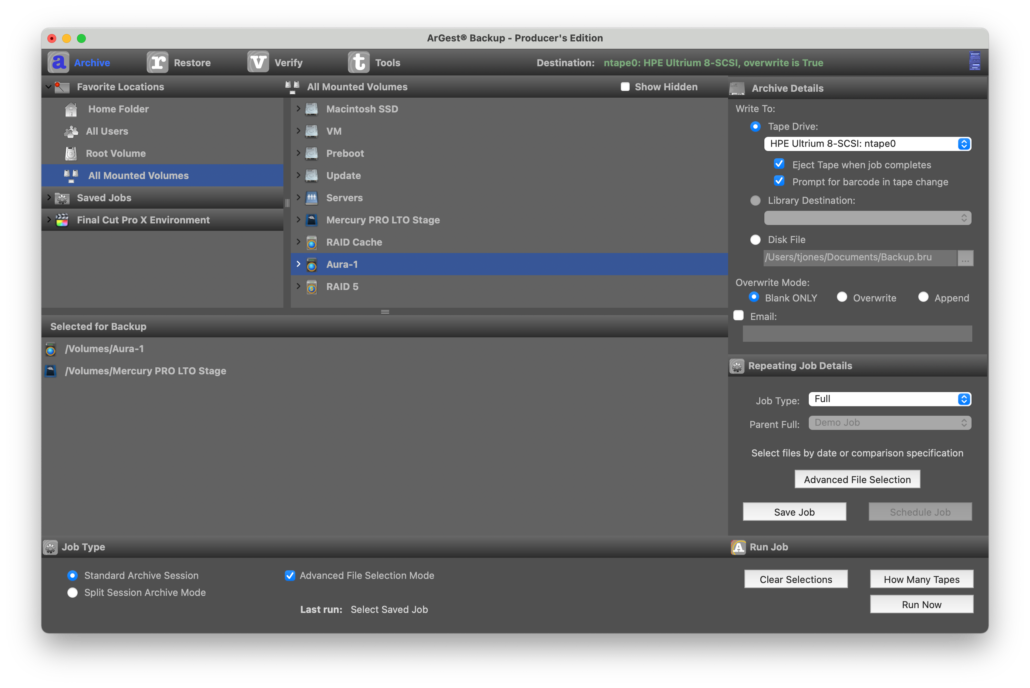
Task: Select Home Folder icon in Favorite Locations
Action: [71, 109]
